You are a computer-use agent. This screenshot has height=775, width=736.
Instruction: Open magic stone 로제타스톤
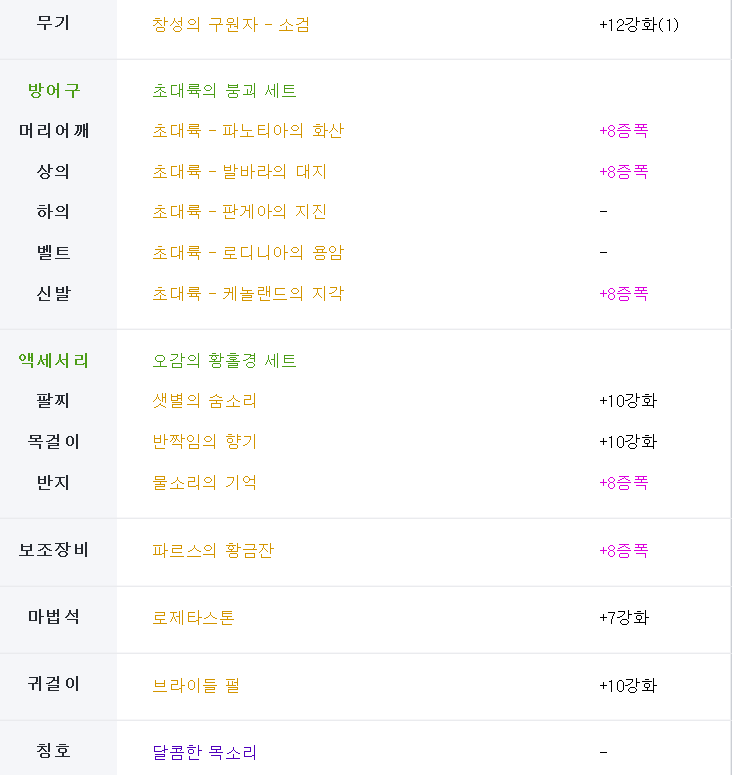click(193, 617)
